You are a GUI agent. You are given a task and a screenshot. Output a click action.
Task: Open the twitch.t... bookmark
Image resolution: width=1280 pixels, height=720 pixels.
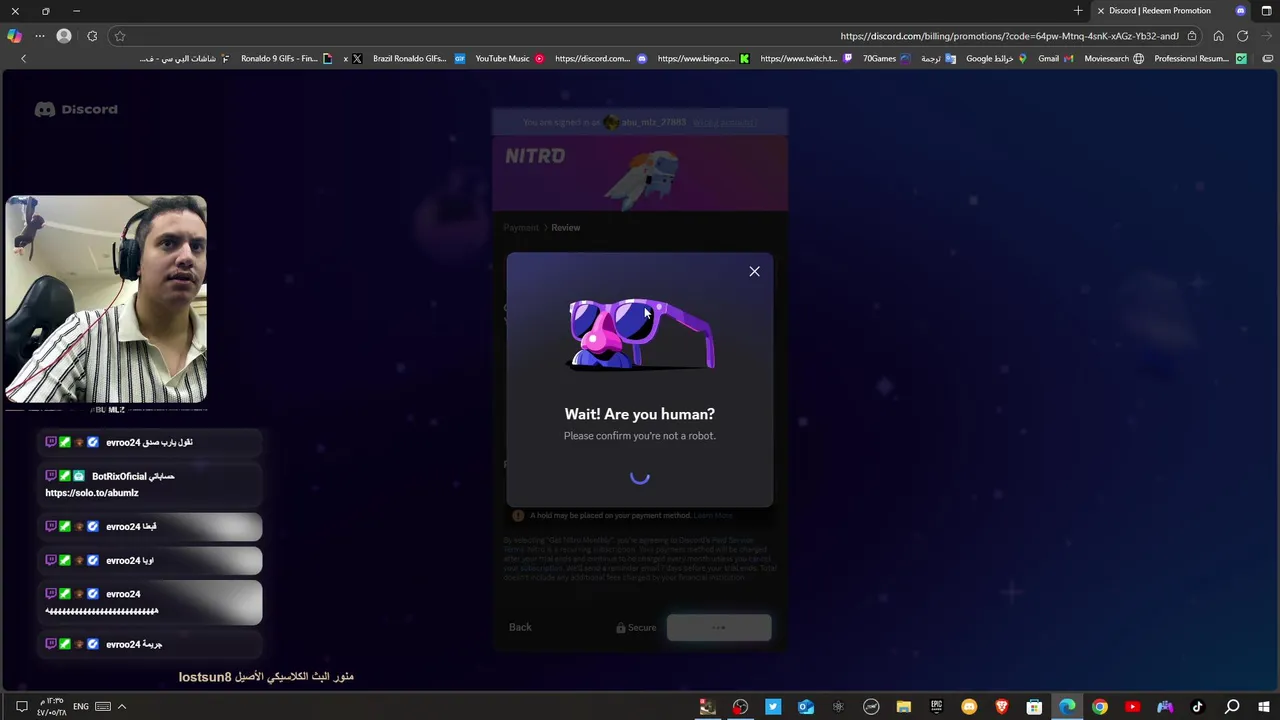806,59
